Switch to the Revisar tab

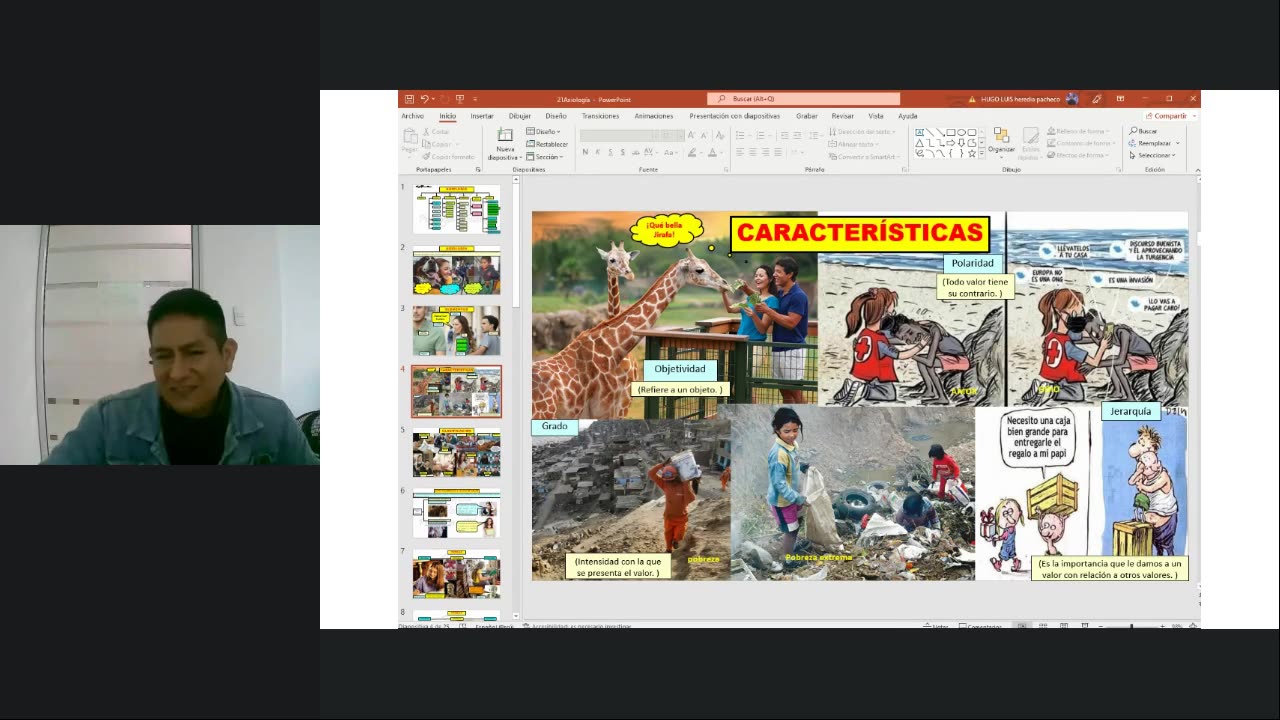pyautogui.click(x=843, y=116)
